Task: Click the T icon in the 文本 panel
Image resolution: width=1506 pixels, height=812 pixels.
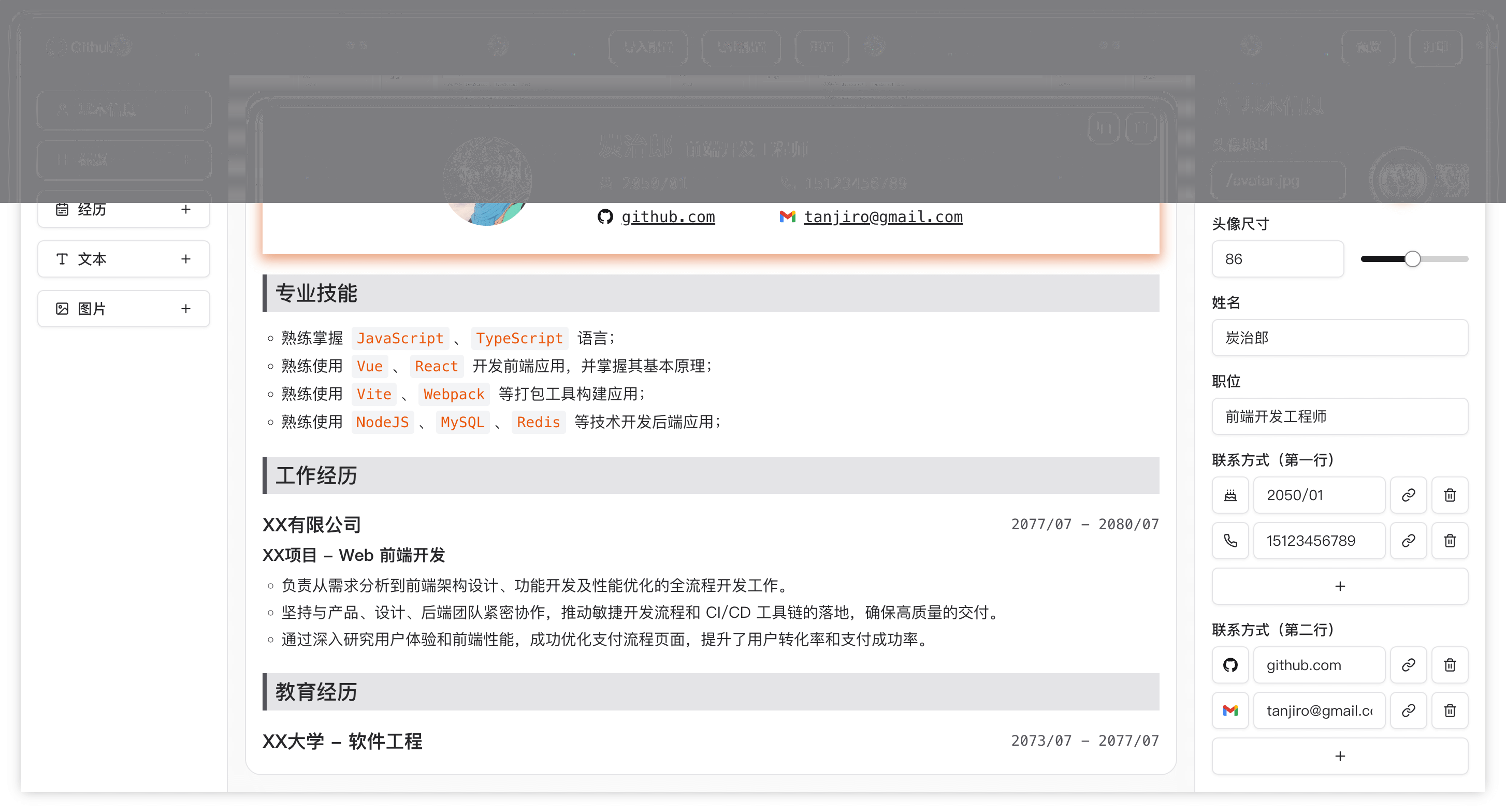Action: coord(62,258)
